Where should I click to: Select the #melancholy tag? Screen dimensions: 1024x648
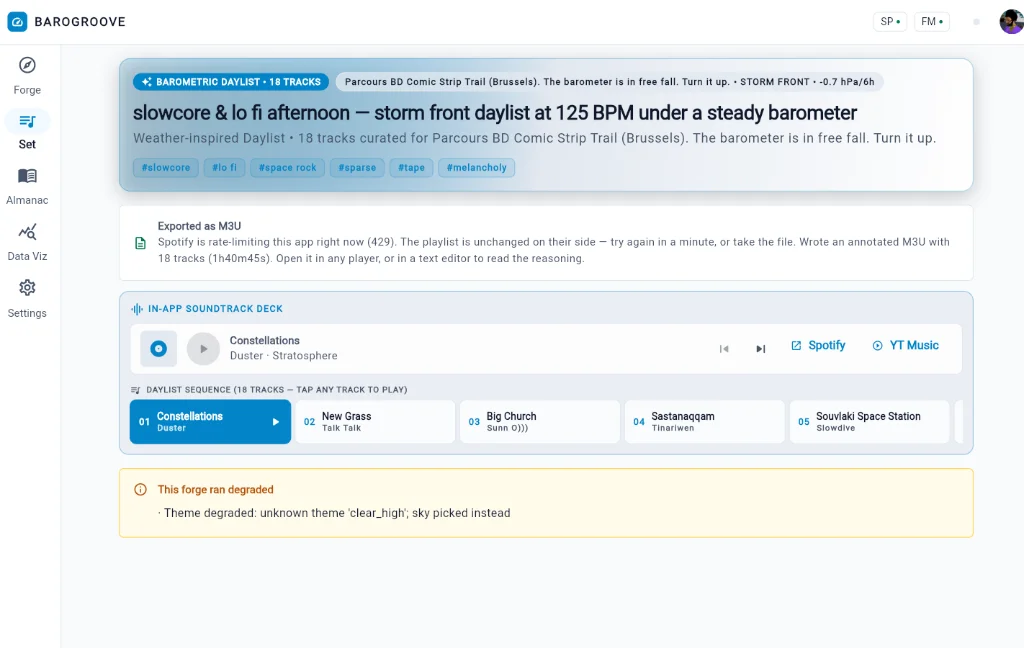tap(477, 168)
